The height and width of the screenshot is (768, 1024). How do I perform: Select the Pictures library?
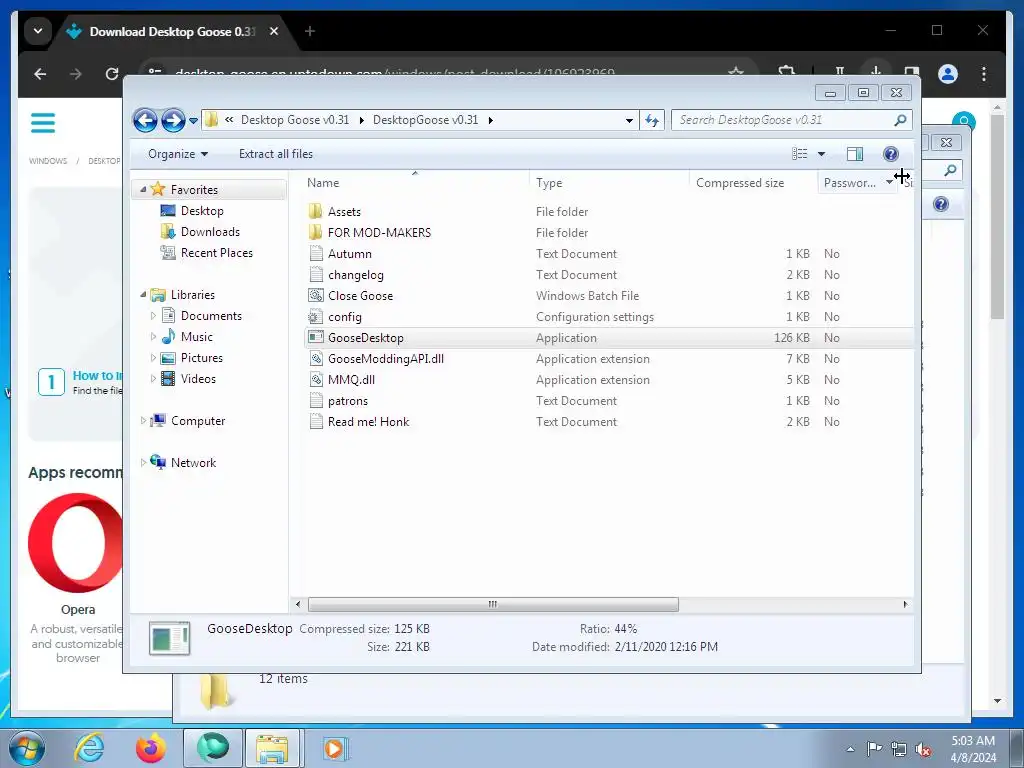(201, 358)
